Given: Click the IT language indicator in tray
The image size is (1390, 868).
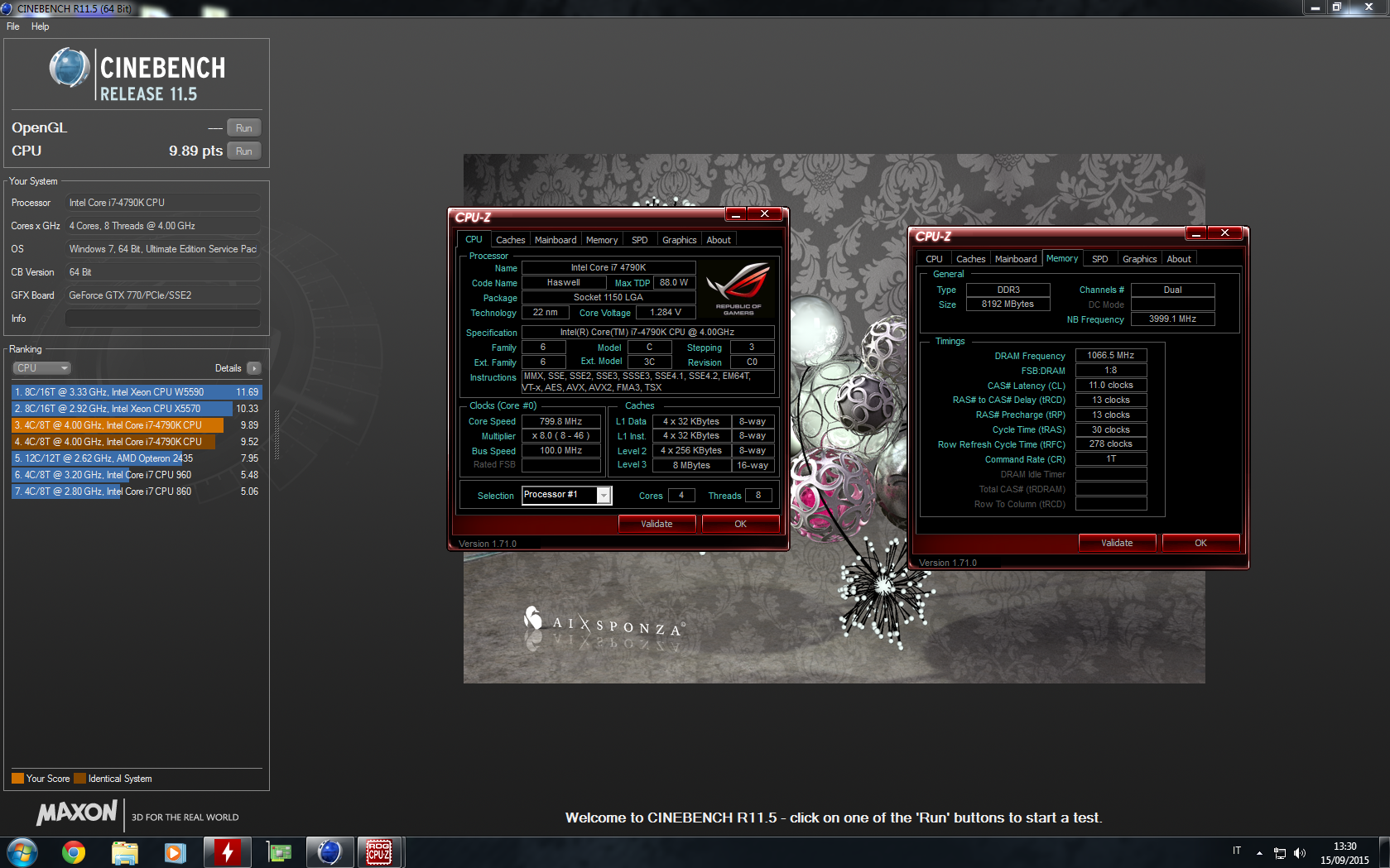Looking at the screenshot, I should (x=1237, y=851).
